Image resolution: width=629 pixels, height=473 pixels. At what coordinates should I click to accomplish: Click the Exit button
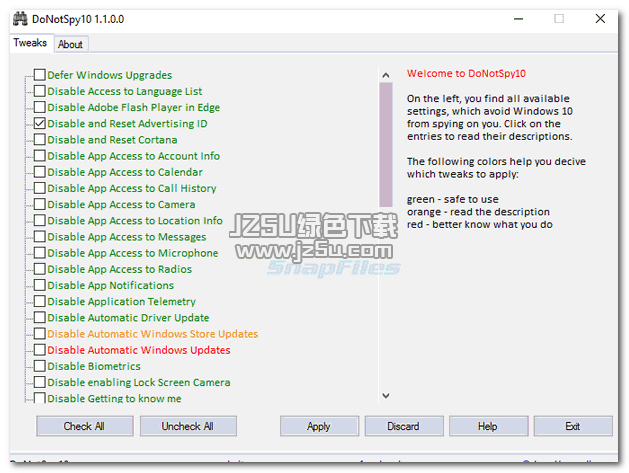[x=573, y=426]
